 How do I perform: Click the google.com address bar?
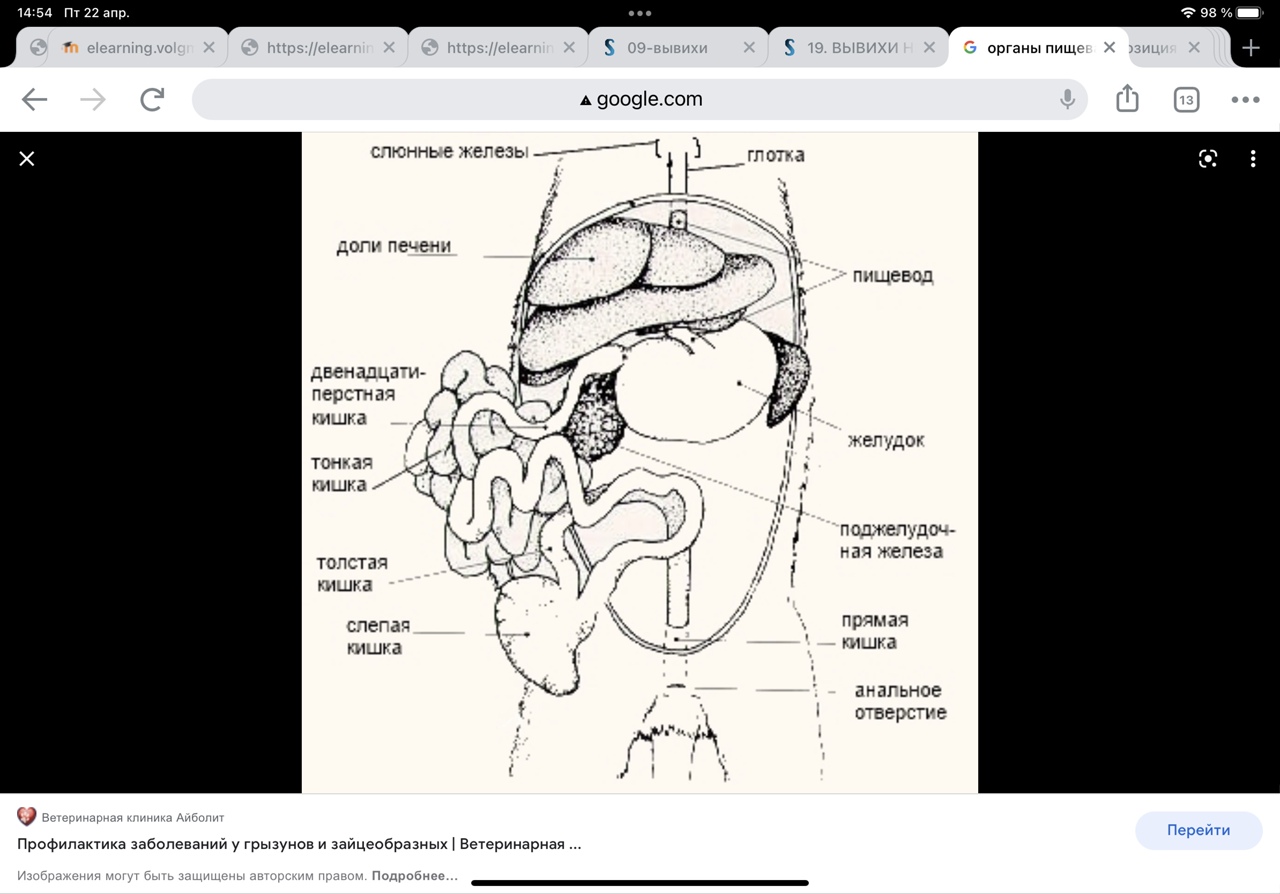(x=640, y=99)
